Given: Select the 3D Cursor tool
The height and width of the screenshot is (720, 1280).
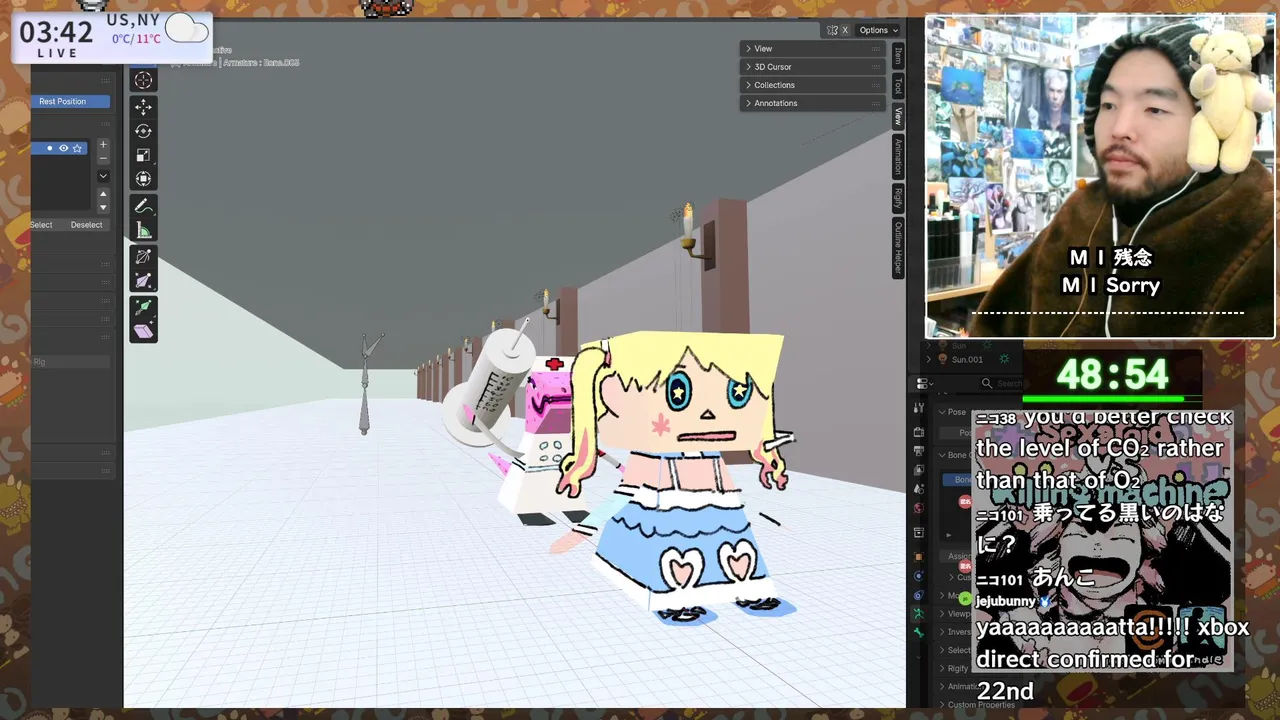Looking at the screenshot, I should (x=143, y=81).
